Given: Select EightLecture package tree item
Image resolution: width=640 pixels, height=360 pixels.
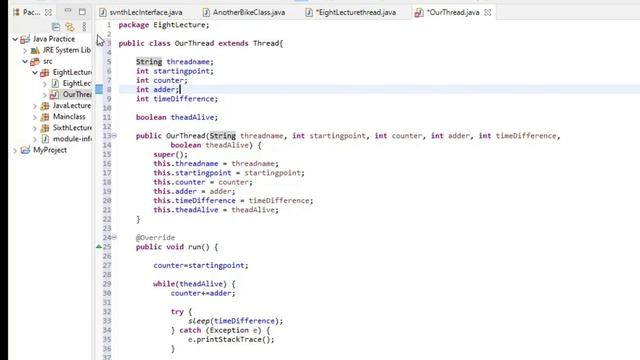Looking at the screenshot, I should 72,72.
